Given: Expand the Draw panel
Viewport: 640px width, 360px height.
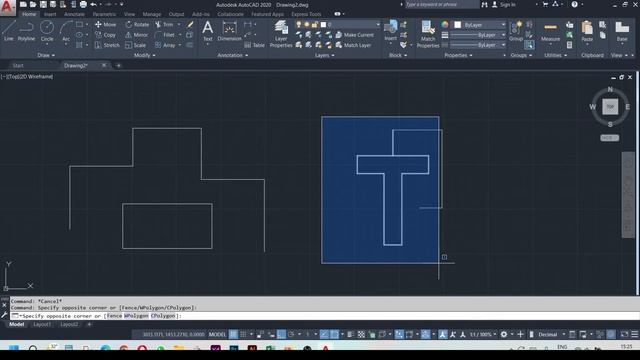Looking at the screenshot, I should point(46,55).
